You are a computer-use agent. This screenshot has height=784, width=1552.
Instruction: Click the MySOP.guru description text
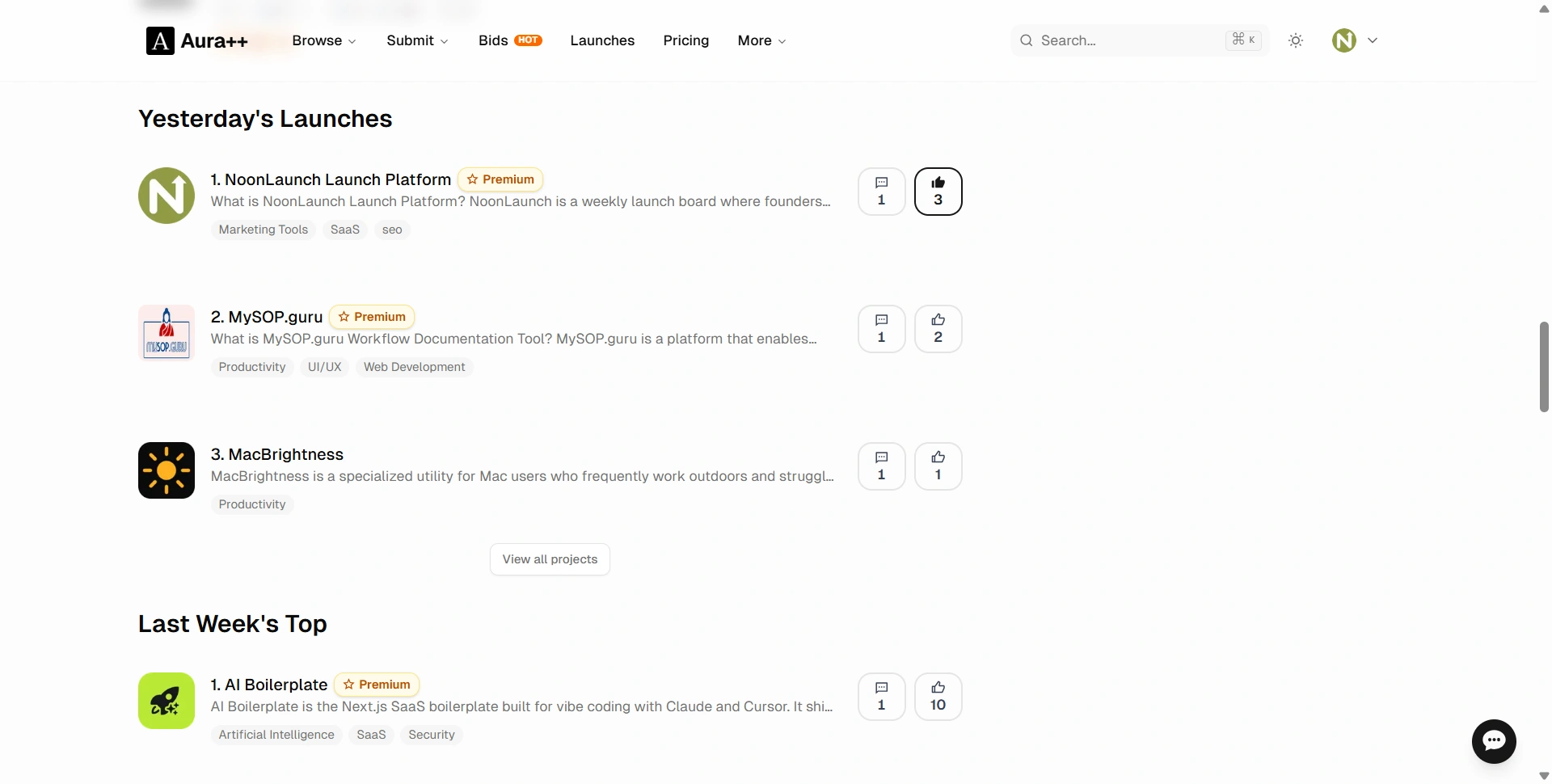[x=514, y=339]
